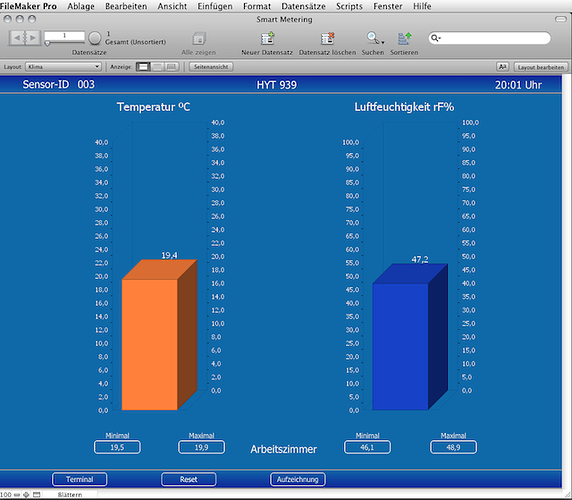Screen dimensions: 572x500
Task: Open the Scripts menu
Action: pyautogui.click(x=349, y=6)
